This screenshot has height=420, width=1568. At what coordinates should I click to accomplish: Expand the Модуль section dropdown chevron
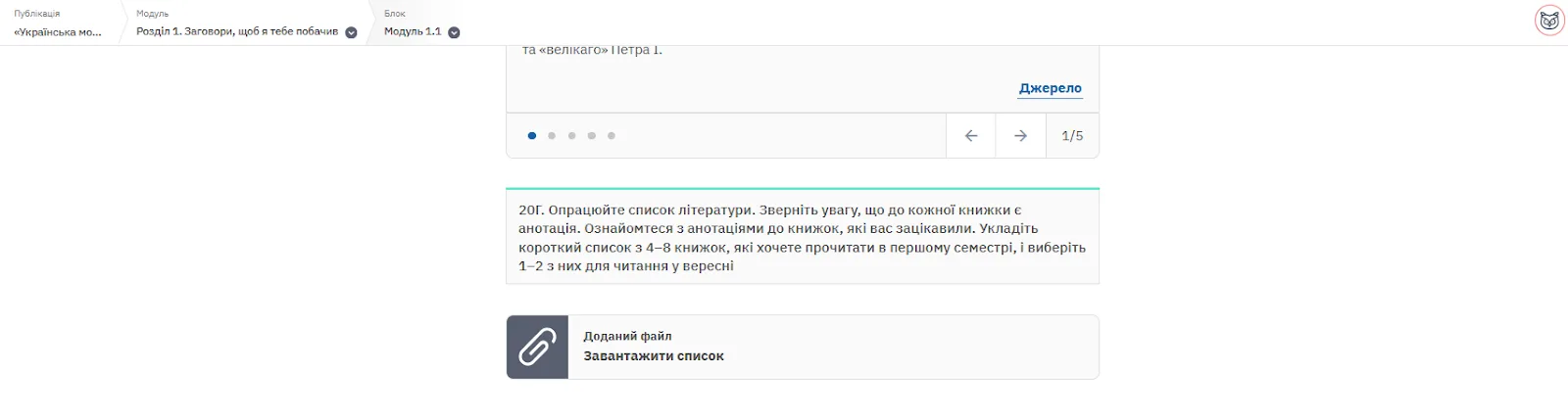(351, 32)
